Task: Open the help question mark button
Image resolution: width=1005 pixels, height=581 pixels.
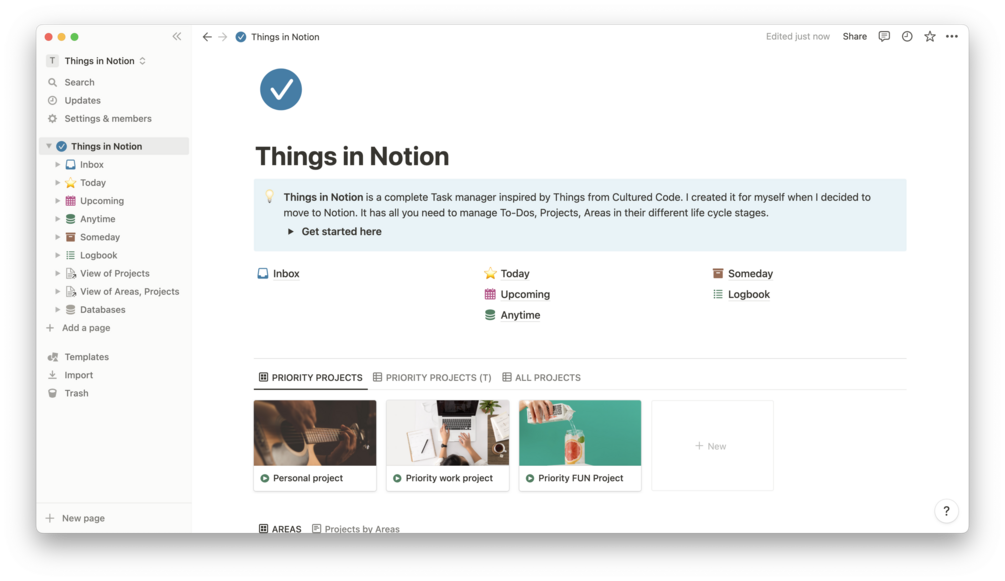Action: point(946,511)
